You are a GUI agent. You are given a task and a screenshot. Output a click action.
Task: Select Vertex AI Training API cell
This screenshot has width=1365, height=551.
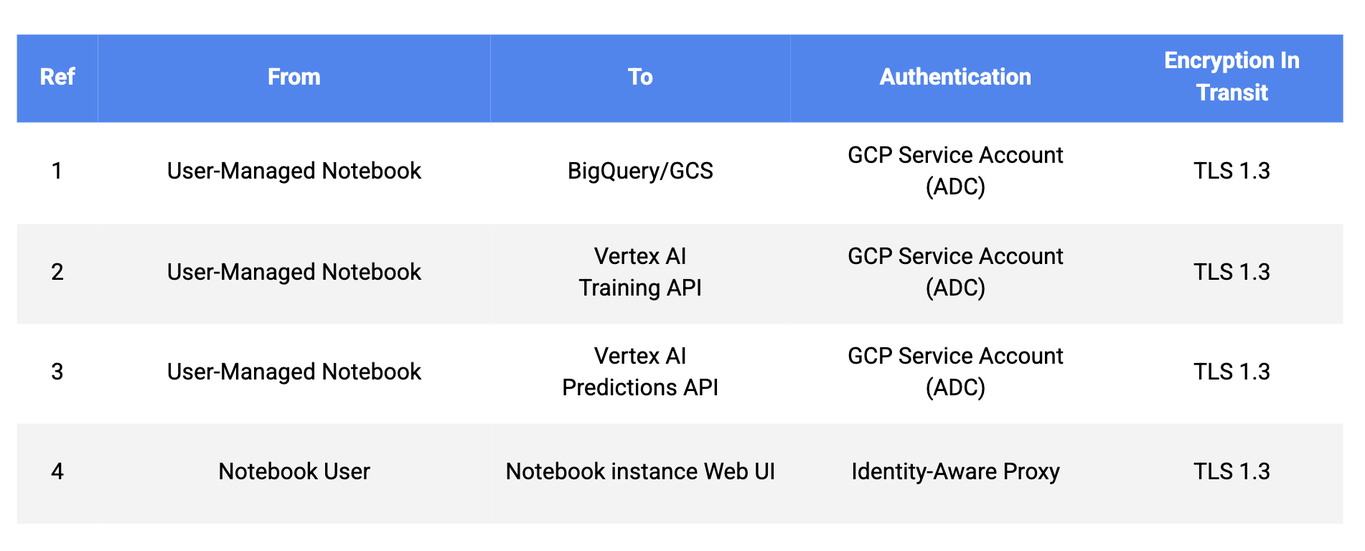[640, 272]
